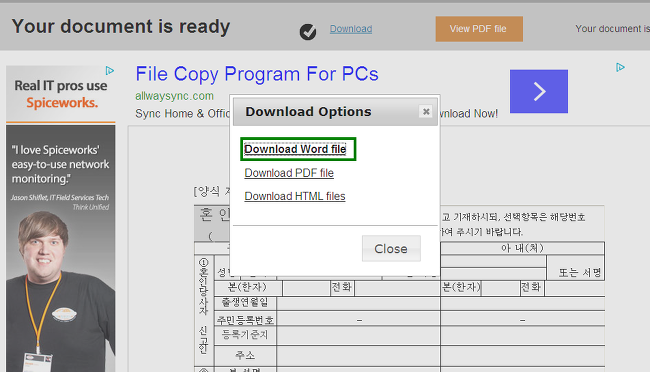Click the Download Options dialog title
The width and height of the screenshot is (650, 372).
pyautogui.click(x=308, y=112)
